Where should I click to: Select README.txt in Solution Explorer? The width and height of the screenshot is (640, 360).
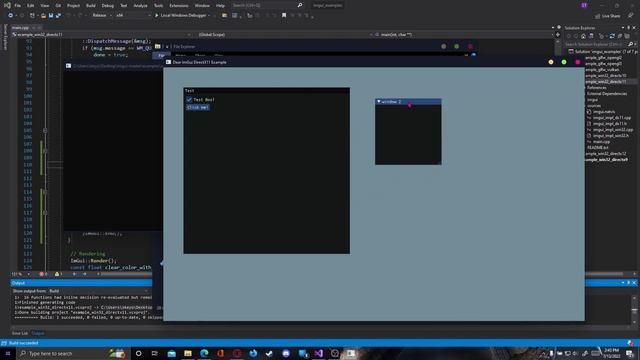click(598, 148)
